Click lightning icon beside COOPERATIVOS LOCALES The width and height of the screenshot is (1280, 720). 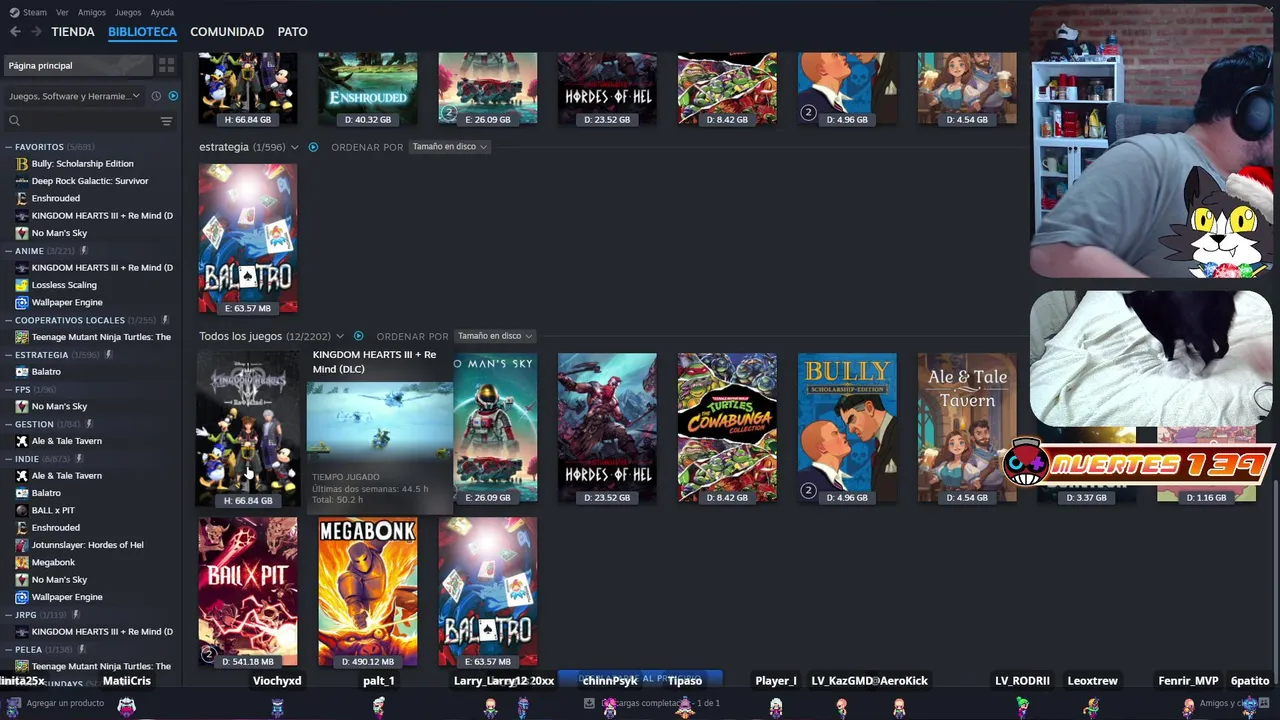pos(165,320)
